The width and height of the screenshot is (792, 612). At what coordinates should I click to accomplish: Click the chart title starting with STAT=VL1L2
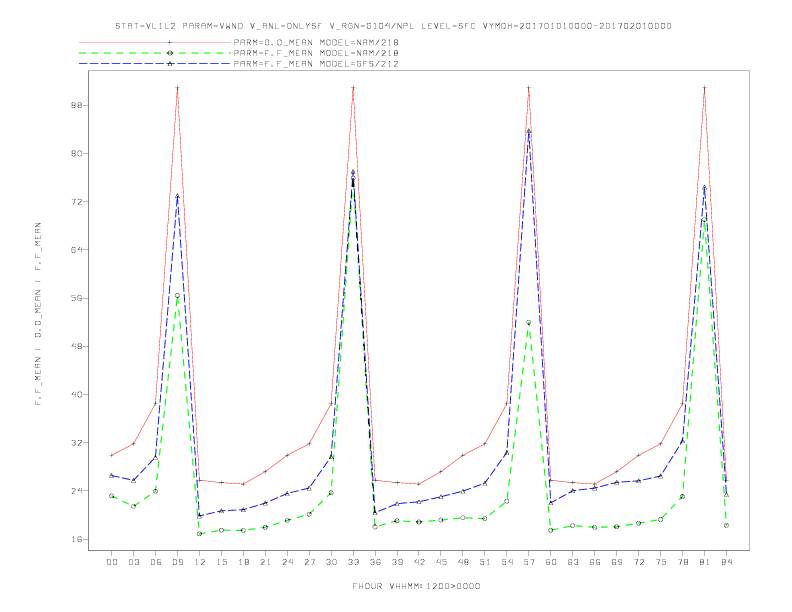(393, 26)
